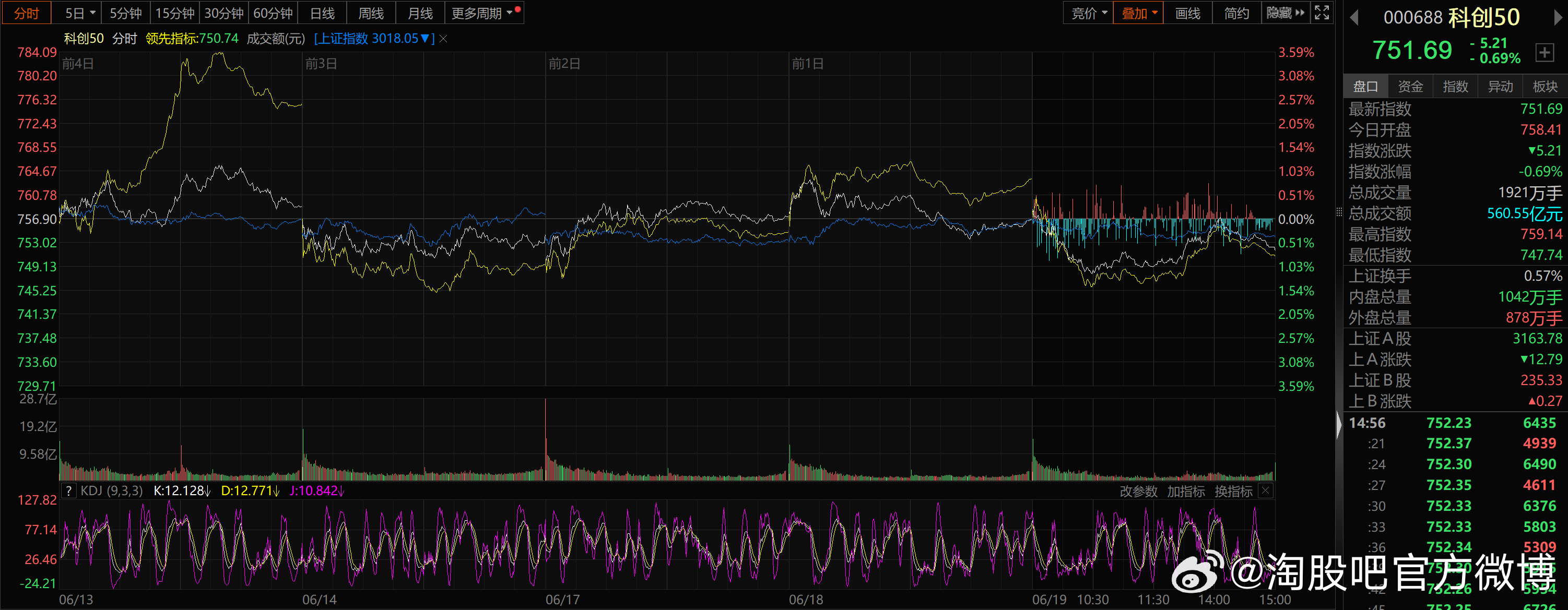This screenshot has height=610, width=1568.
Task: Click the 外盘总量 878万手 row
Action: [1455, 317]
